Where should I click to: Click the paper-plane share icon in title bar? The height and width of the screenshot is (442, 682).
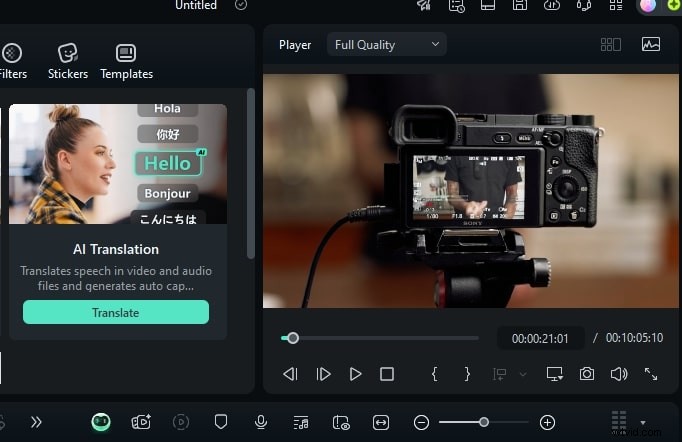(424, 5)
